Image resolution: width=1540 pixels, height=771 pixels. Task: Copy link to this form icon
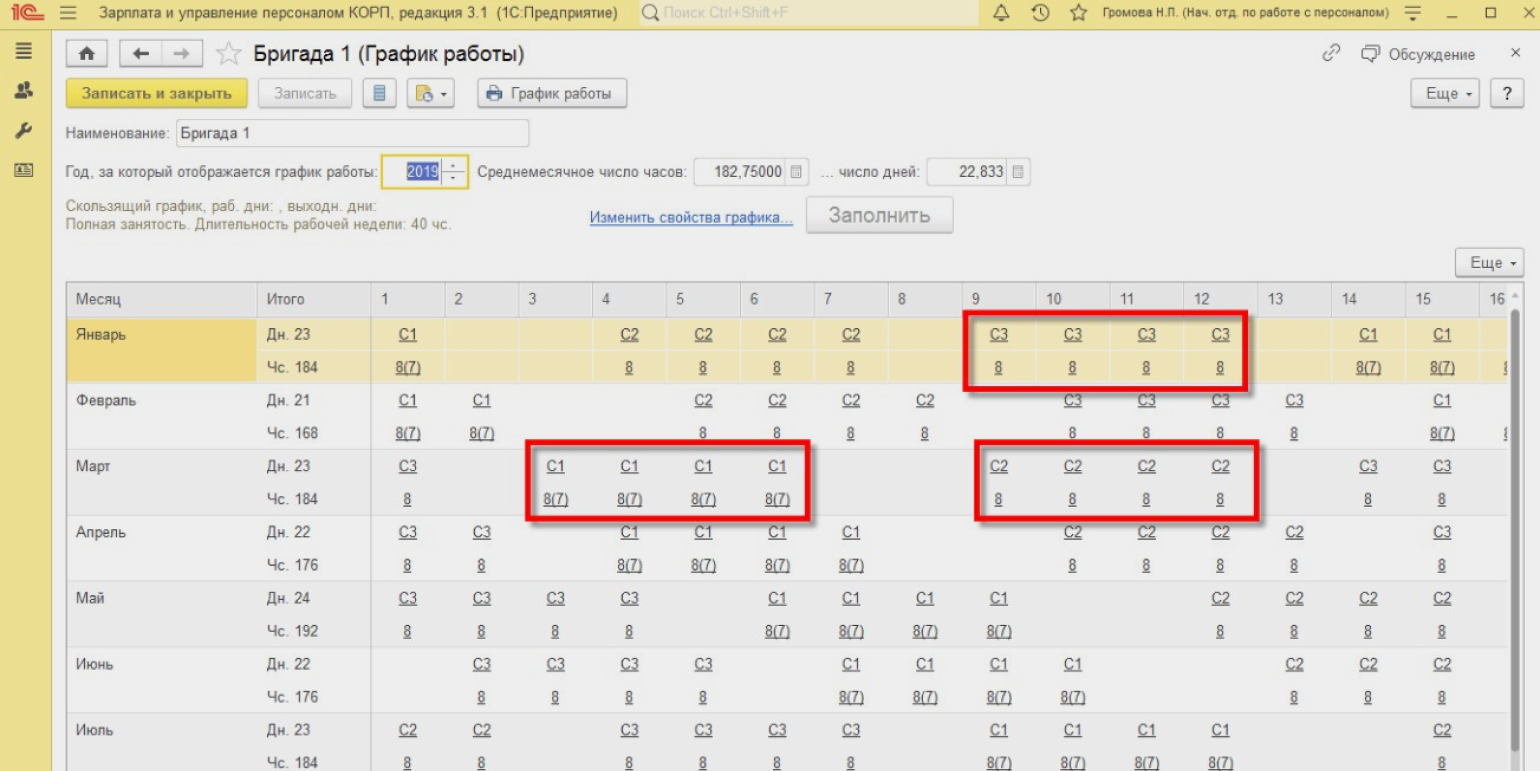click(x=1330, y=54)
